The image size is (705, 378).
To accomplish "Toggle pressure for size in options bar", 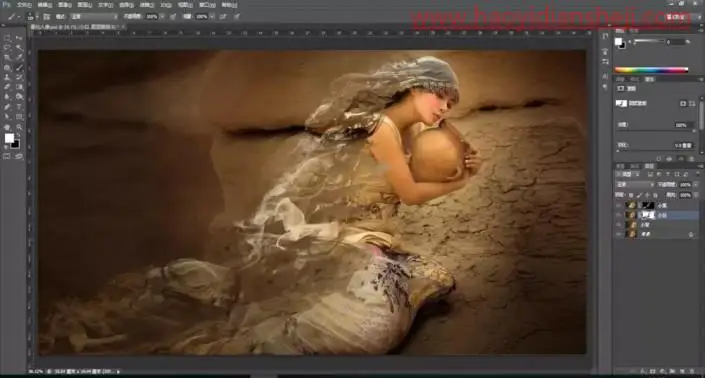I will click(x=236, y=17).
